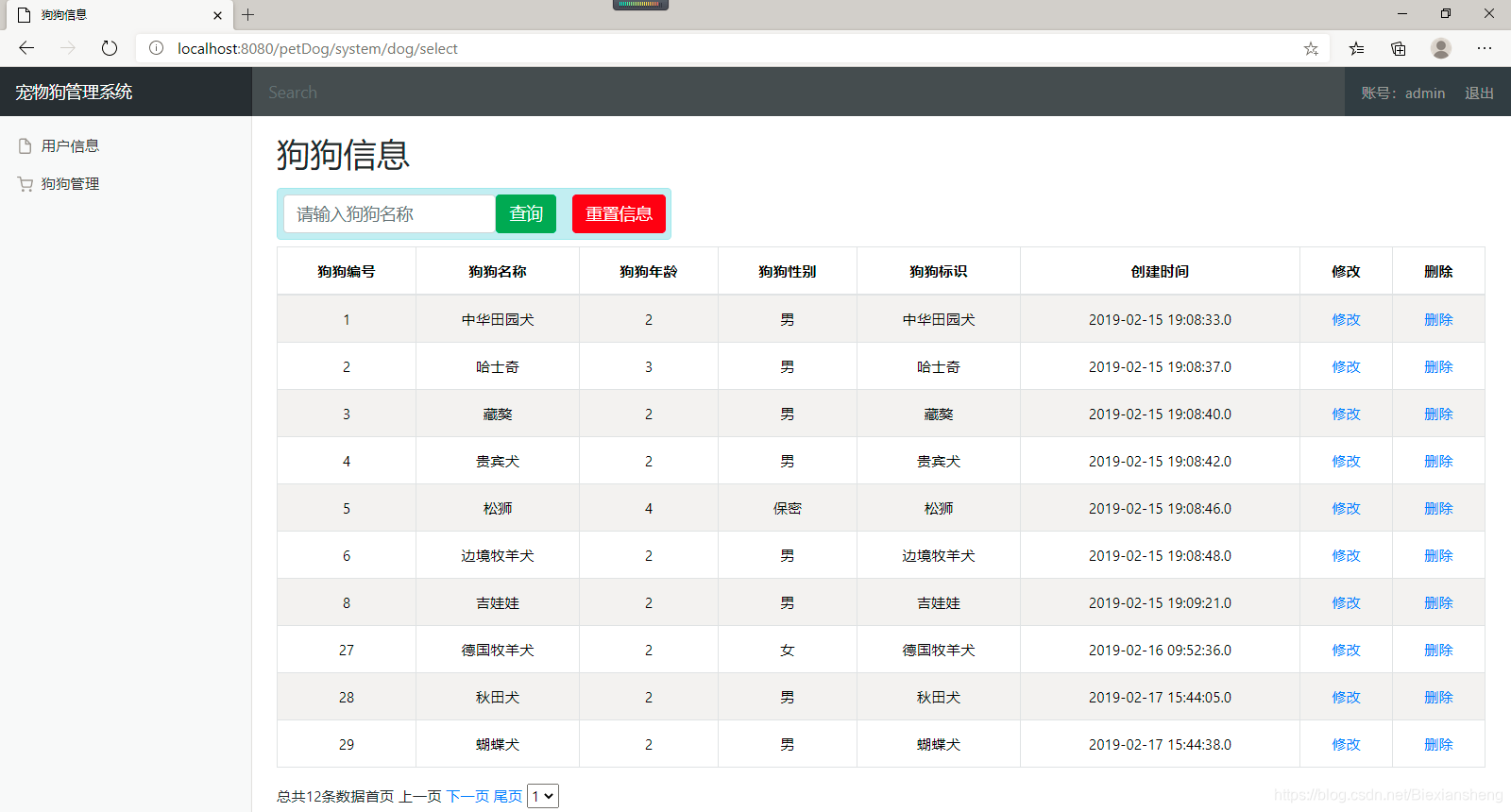Click the 女 gender cell
The image size is (1511, 812).
[x=788, y=650]
